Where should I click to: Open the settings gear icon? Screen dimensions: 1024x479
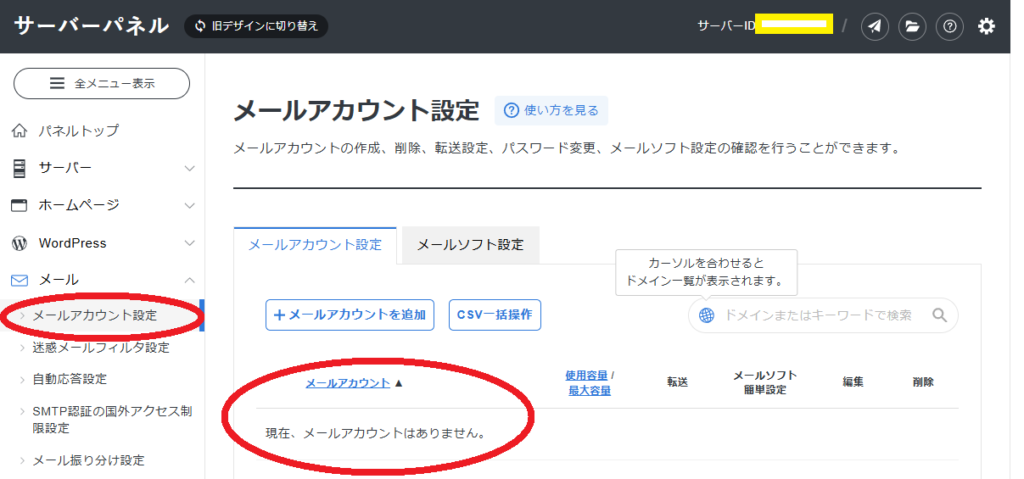(x=986, y=26)
